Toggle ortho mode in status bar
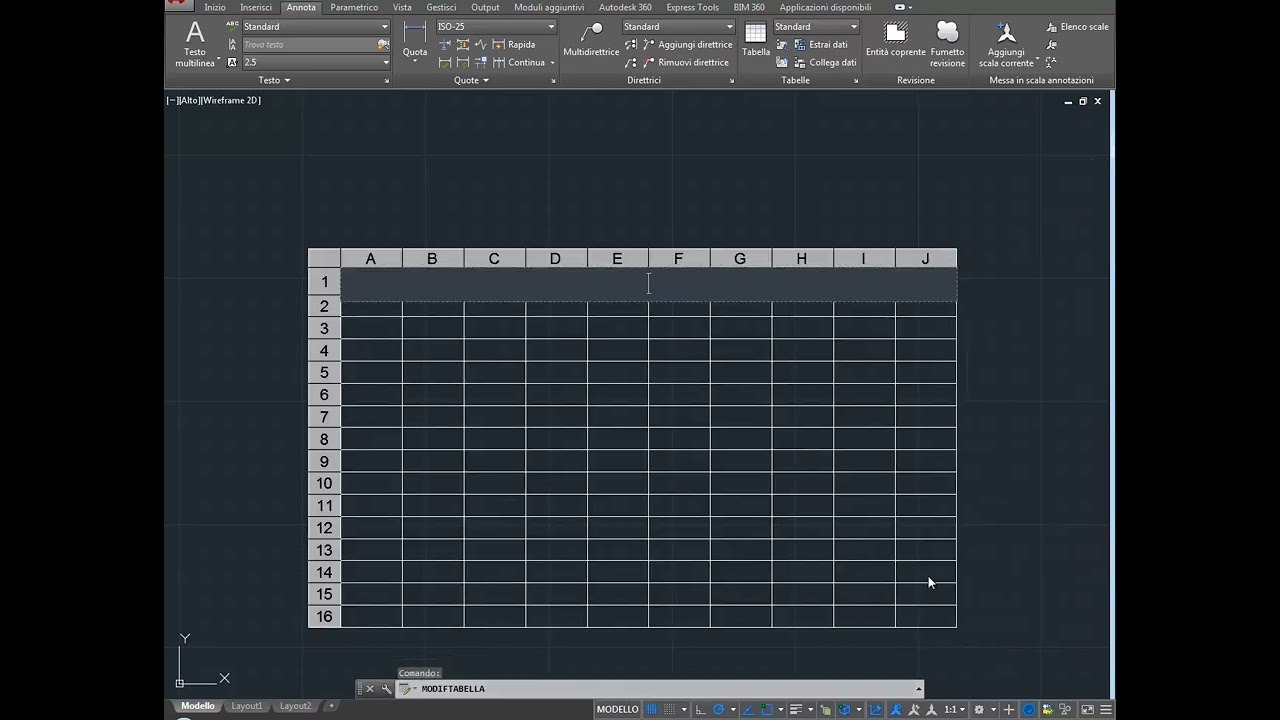This screenshot has height=720, width=1280. pos(700,710)
